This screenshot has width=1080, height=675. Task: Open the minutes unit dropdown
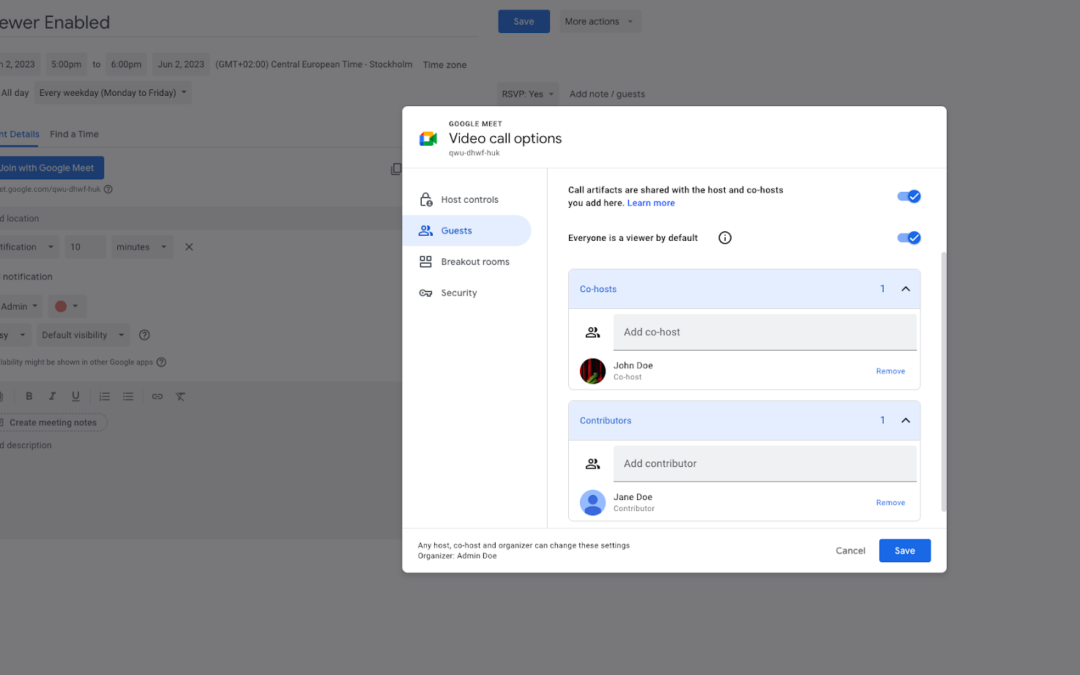pos(142,247)
